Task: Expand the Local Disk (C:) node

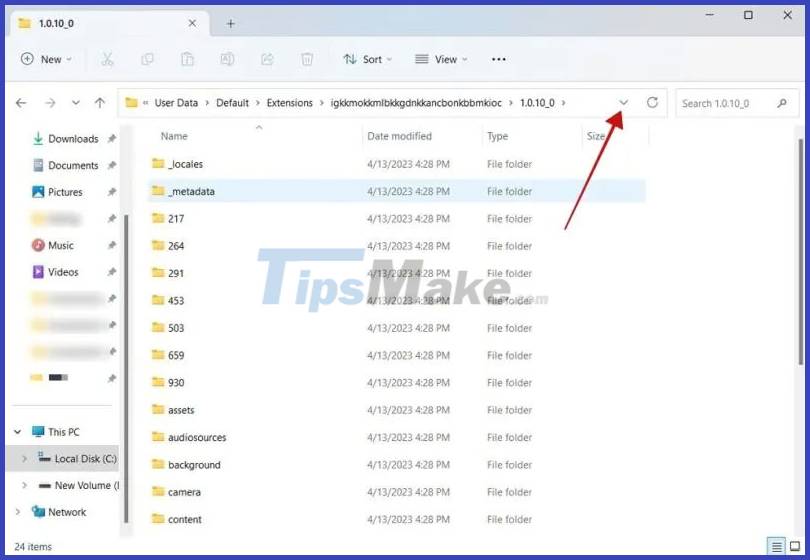Action: click(24, 458)
